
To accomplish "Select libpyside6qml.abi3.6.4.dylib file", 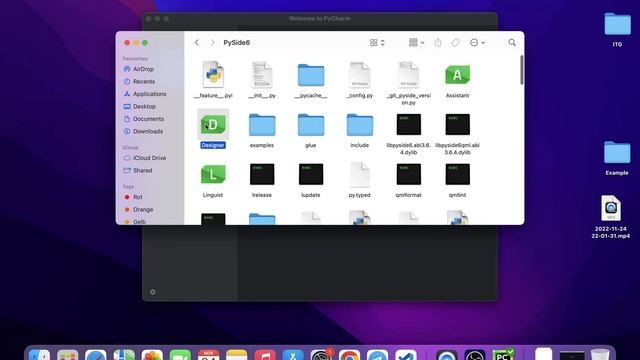I will point(458,124).
